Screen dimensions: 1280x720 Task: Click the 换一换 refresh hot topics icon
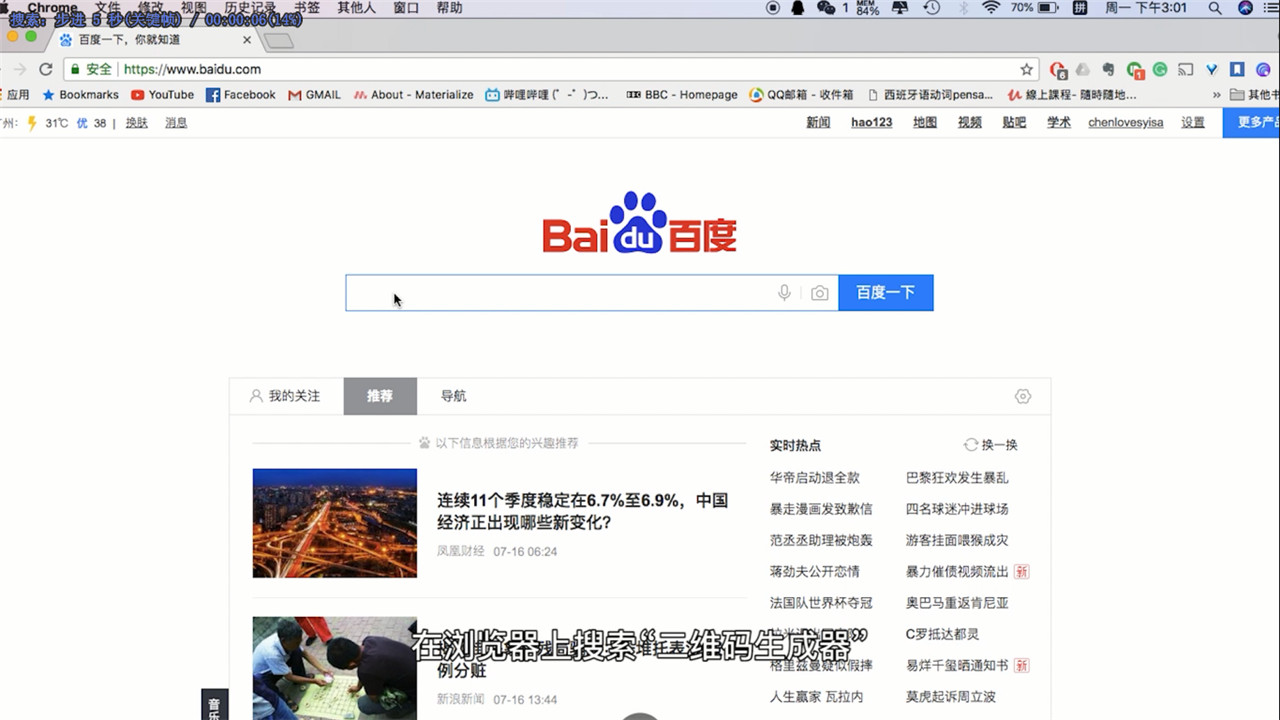(970, 445)
